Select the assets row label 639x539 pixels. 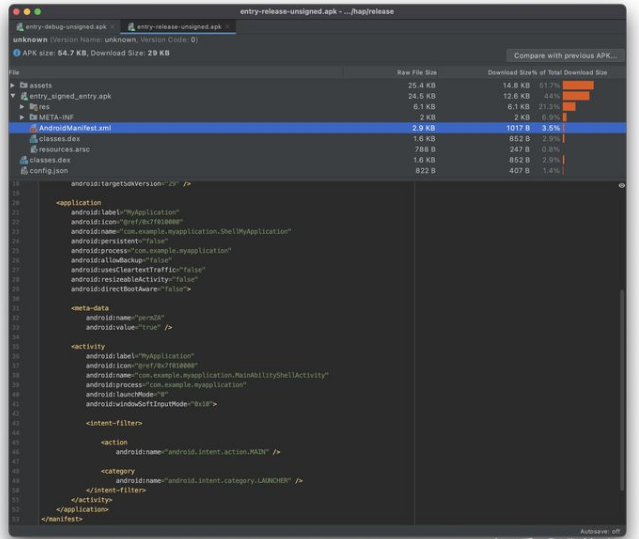pos(40,86)
